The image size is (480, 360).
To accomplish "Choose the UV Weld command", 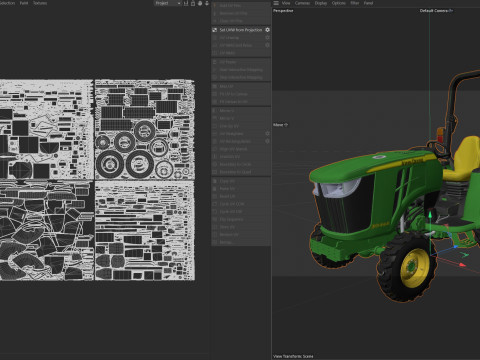I will 241,53.
